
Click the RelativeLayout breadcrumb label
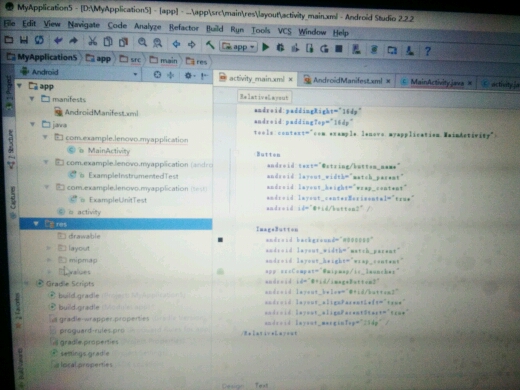(264, 97)
